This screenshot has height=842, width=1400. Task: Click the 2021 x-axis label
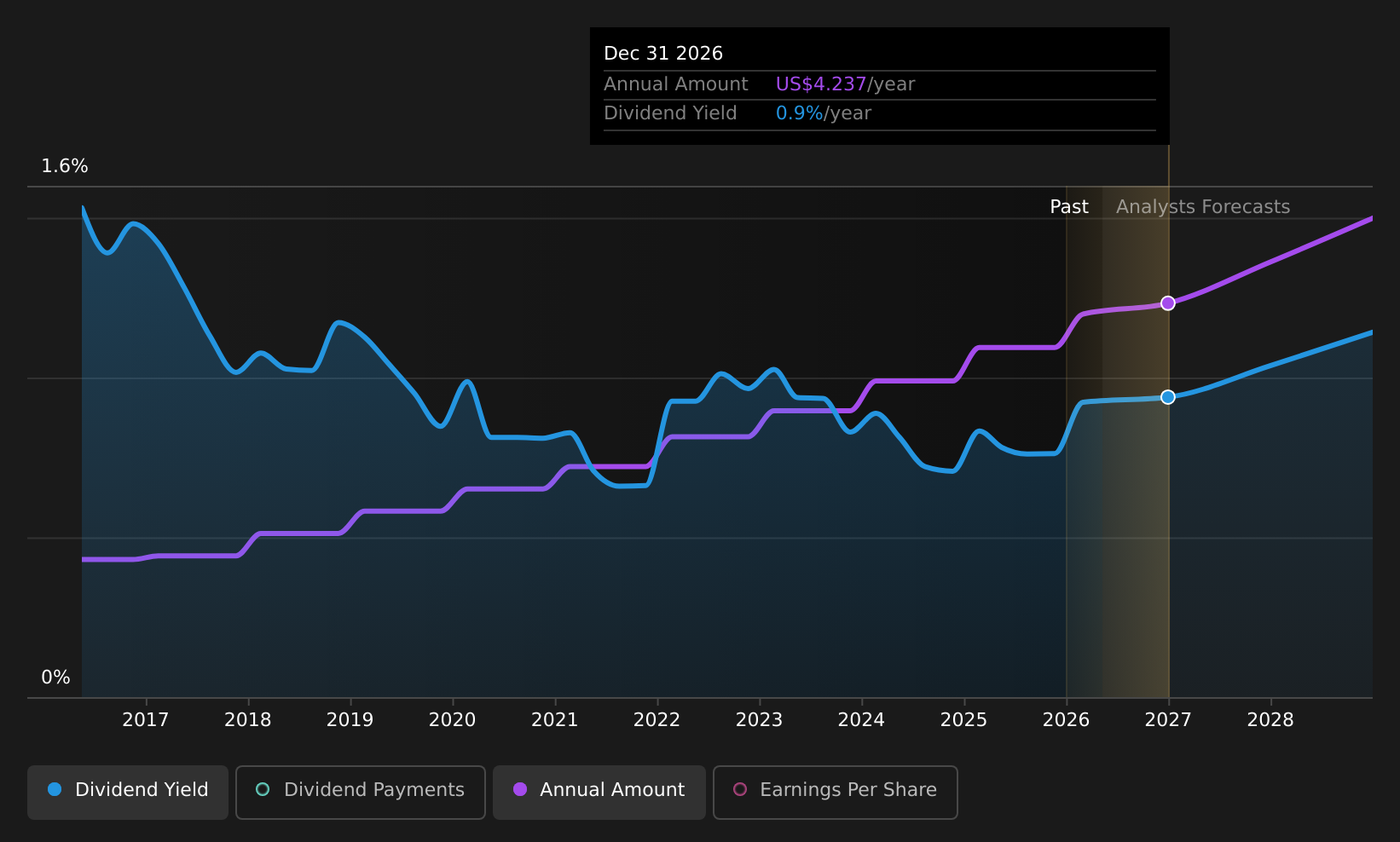[x=555, y=720]
